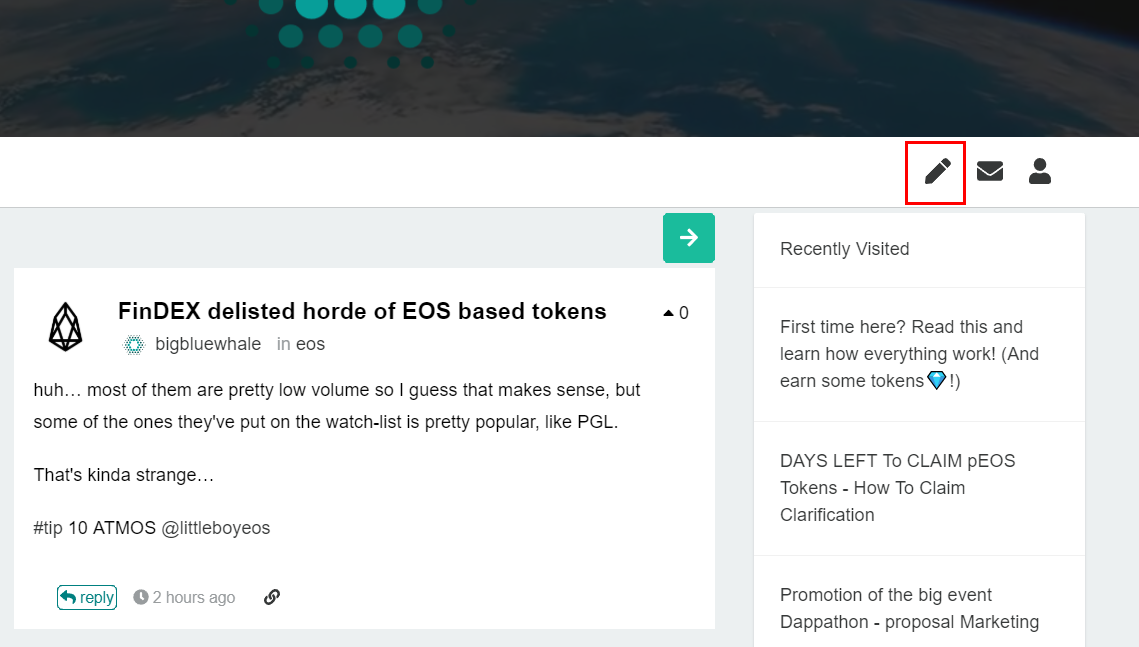Screen dimensions: 1139x647
Task: Copy post permalink chain icon
Action: tap(272, 597)
